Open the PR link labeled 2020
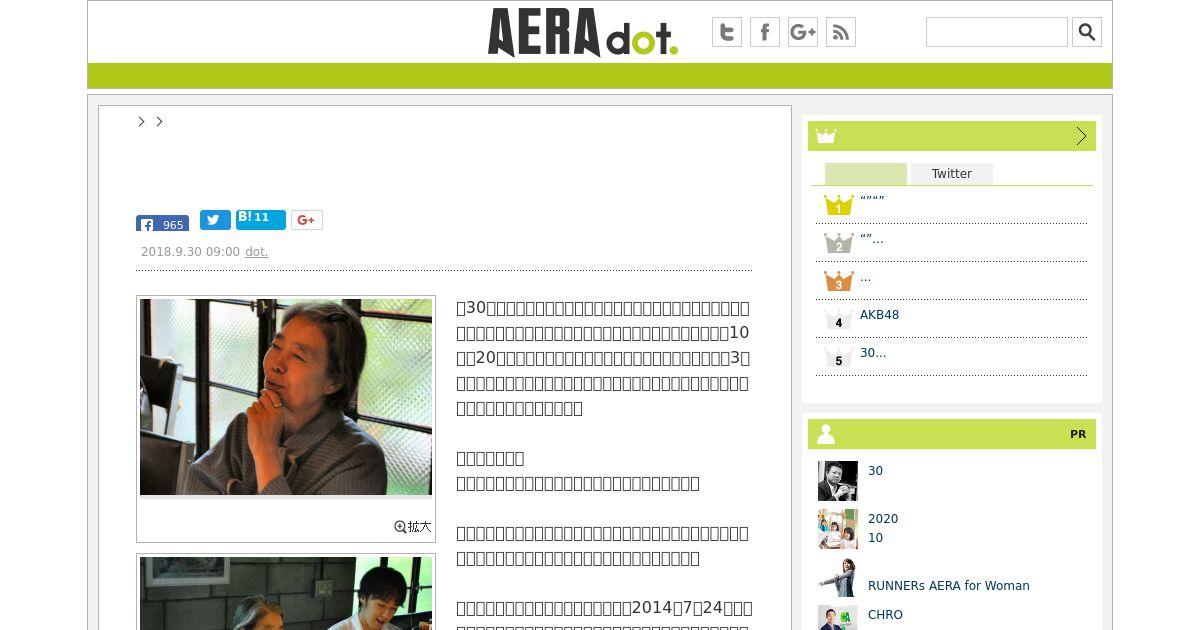Viewport: 1200px width, 630px height. 883,519
